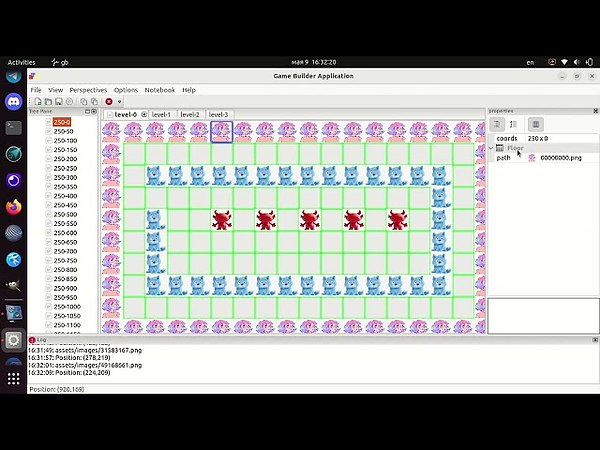The image size is (600, 450).
Task: Click the center red monster of the five
Action: tap(310, 220)
